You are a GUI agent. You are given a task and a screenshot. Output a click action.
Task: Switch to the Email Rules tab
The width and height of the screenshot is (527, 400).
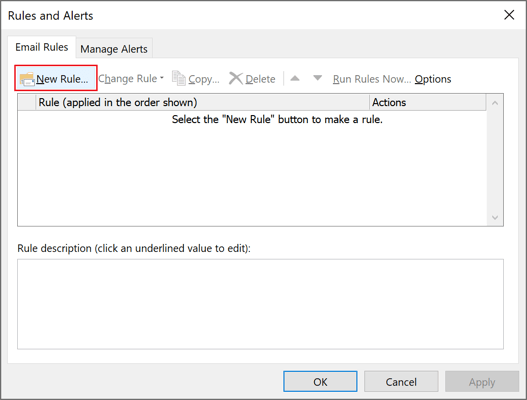42,47
